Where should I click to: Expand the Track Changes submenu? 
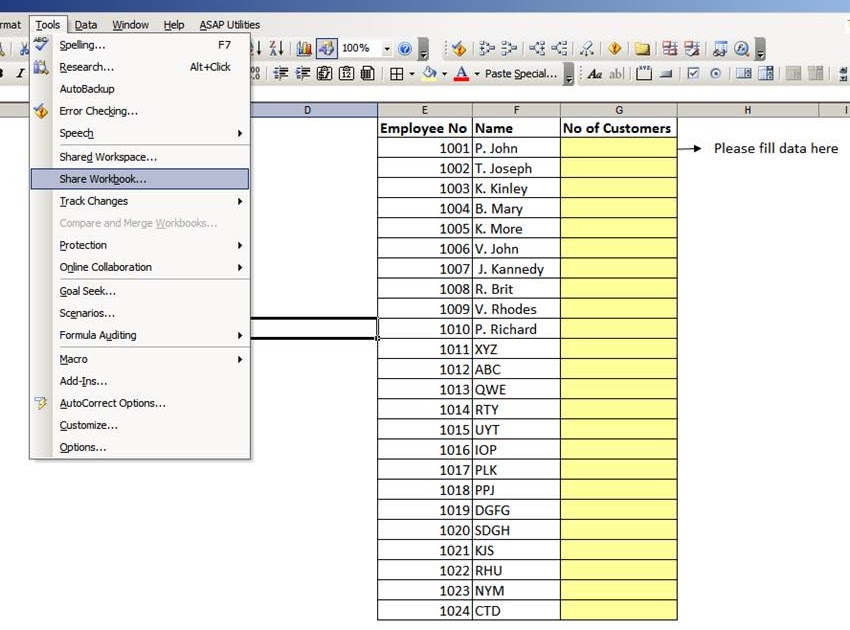tap(95, 201)
